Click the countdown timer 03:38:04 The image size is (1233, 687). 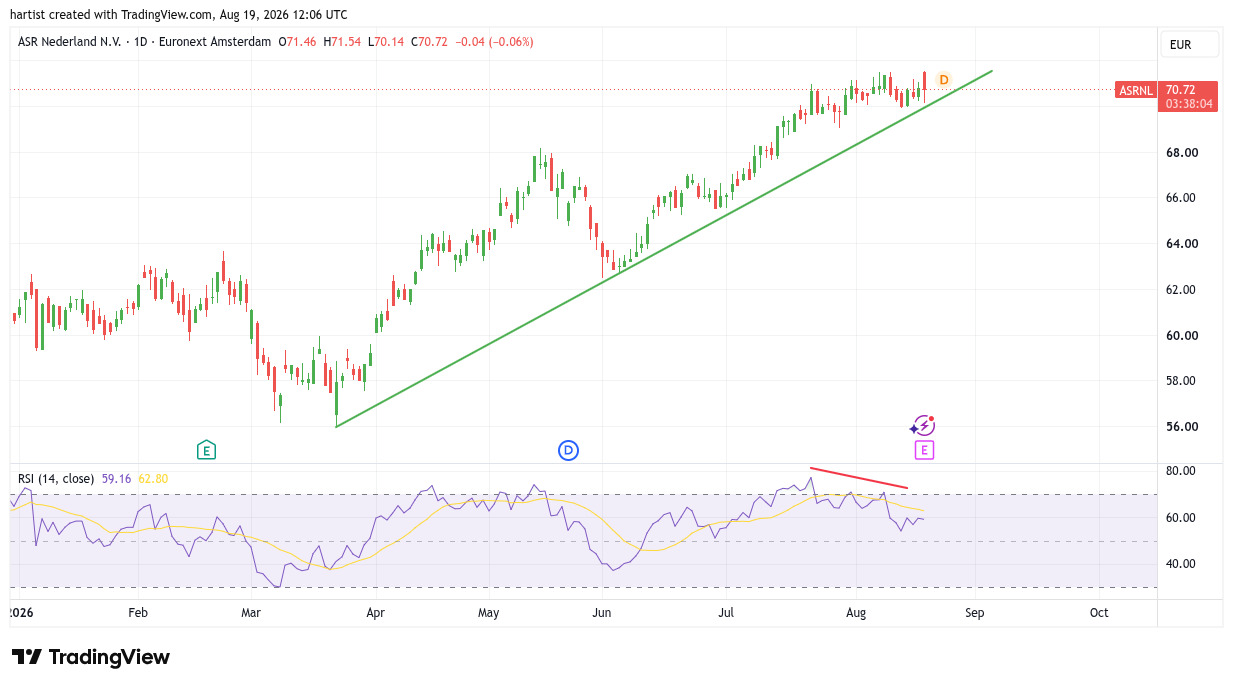[x=1189, y=103]
